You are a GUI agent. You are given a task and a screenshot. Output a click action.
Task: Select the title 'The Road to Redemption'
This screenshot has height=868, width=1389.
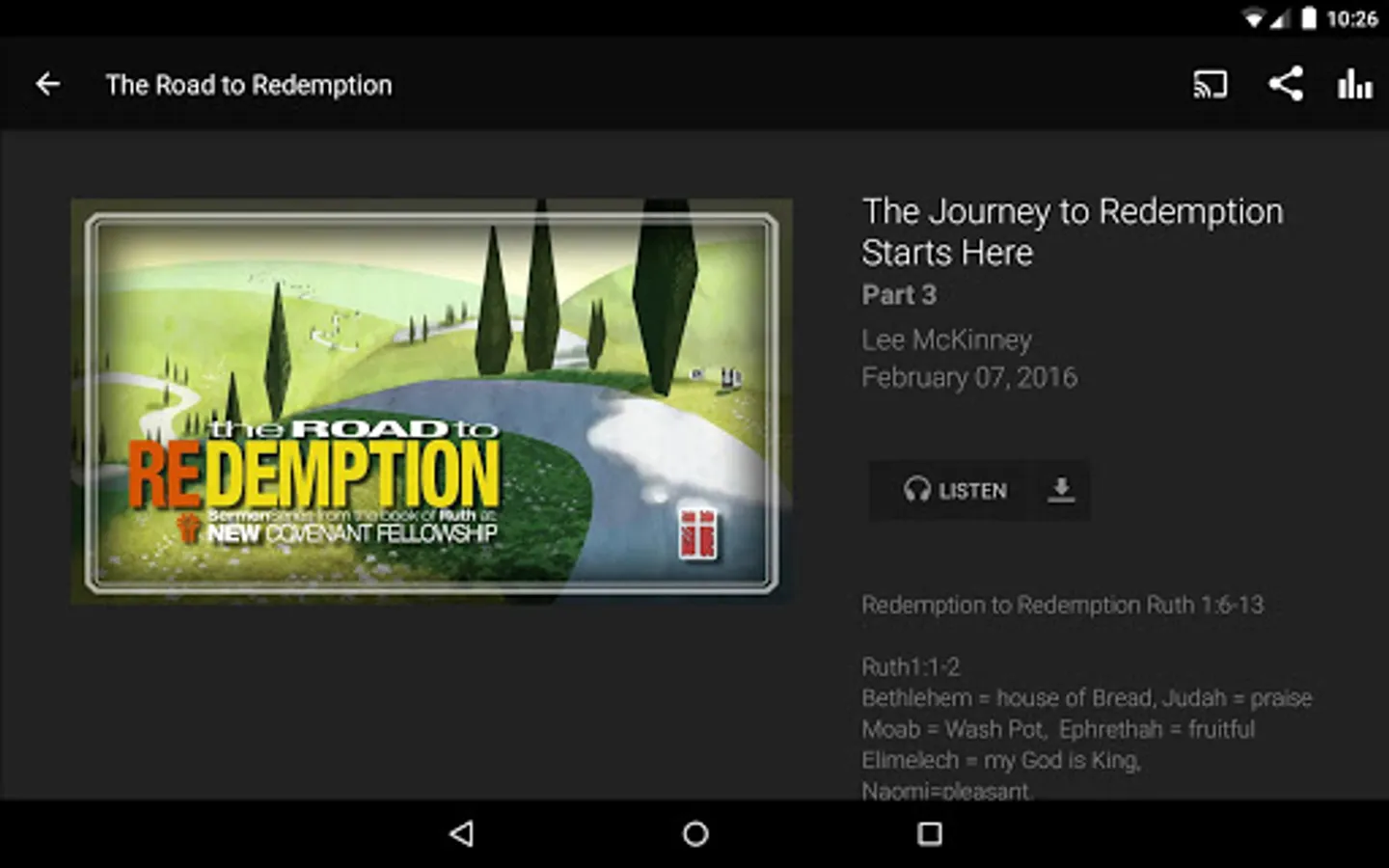249,85
